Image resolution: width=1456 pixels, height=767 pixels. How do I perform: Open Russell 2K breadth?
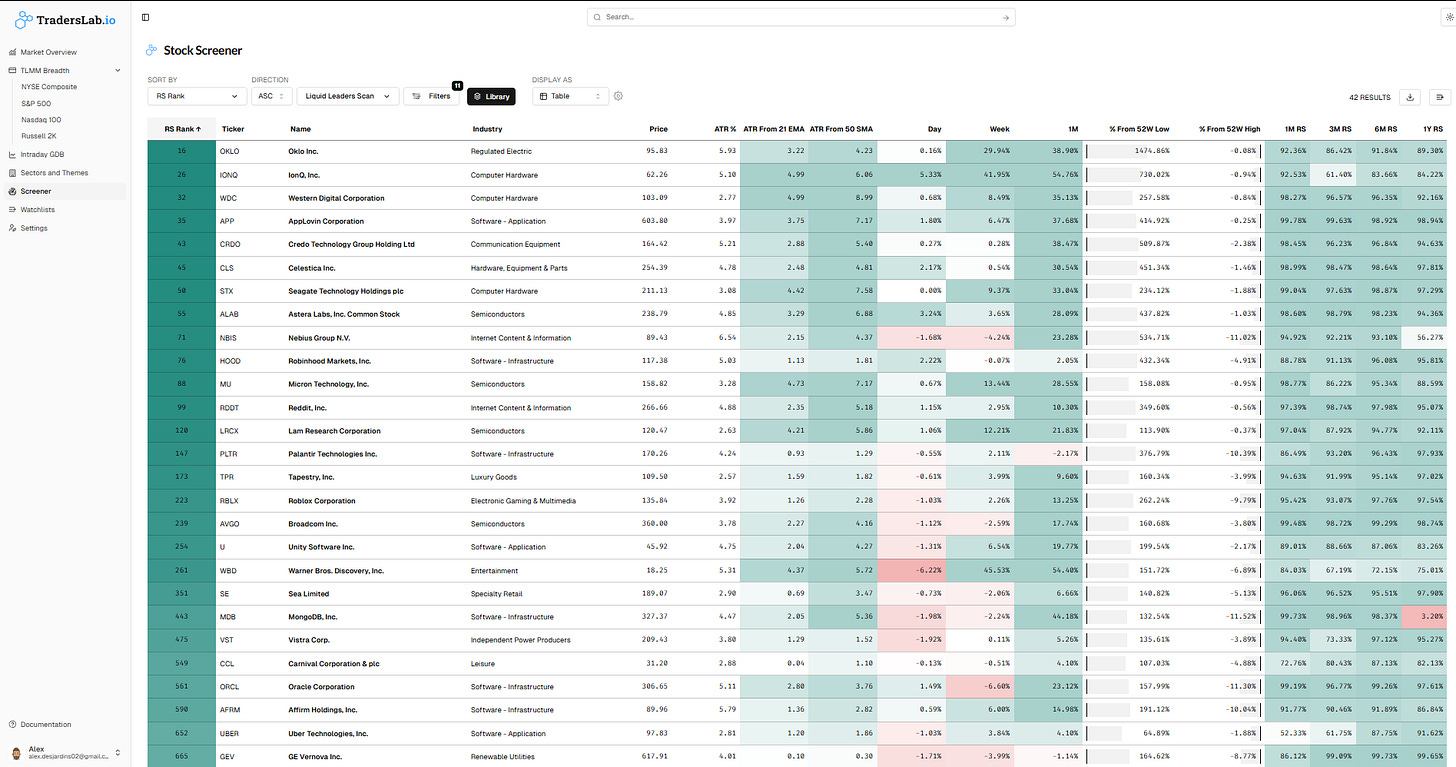pyautogui.click(x=41, y=135)
